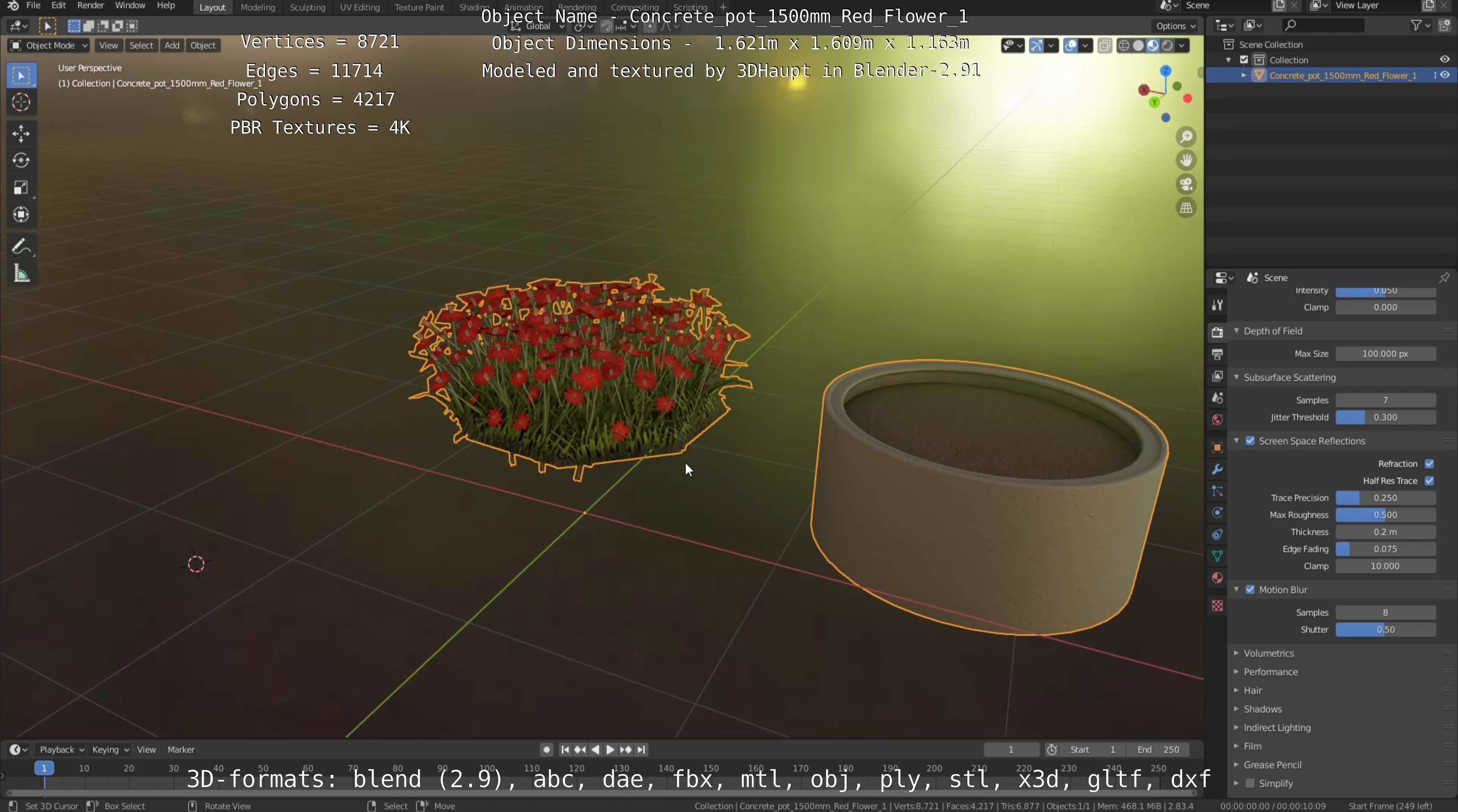Open the Keying dropdown
The width and height of the screenshot is (1458, 812).
coord(110,750)
